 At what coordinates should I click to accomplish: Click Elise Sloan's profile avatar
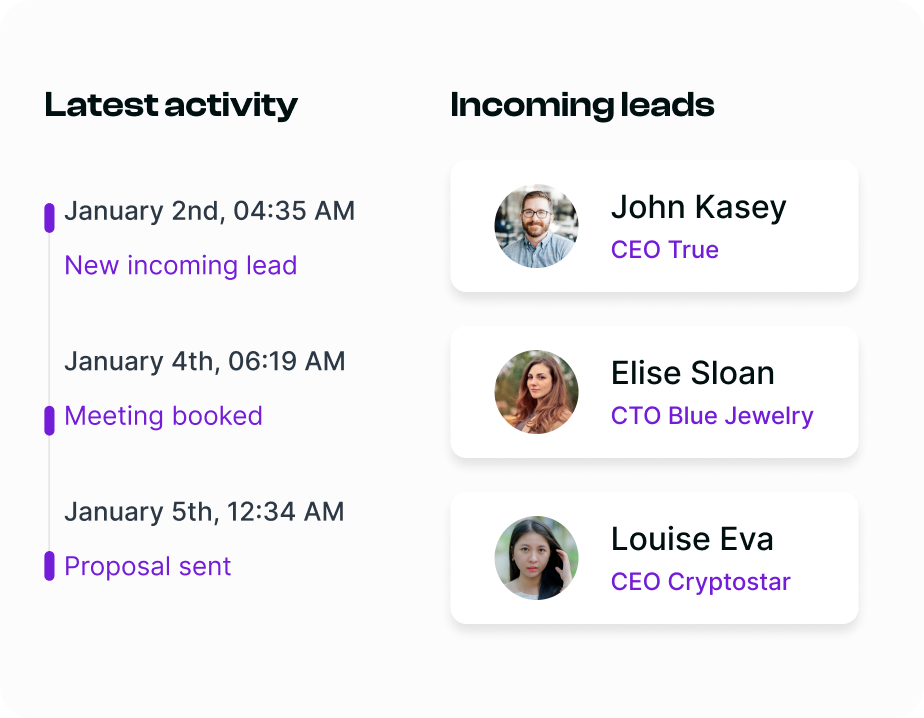pos(536,392)
